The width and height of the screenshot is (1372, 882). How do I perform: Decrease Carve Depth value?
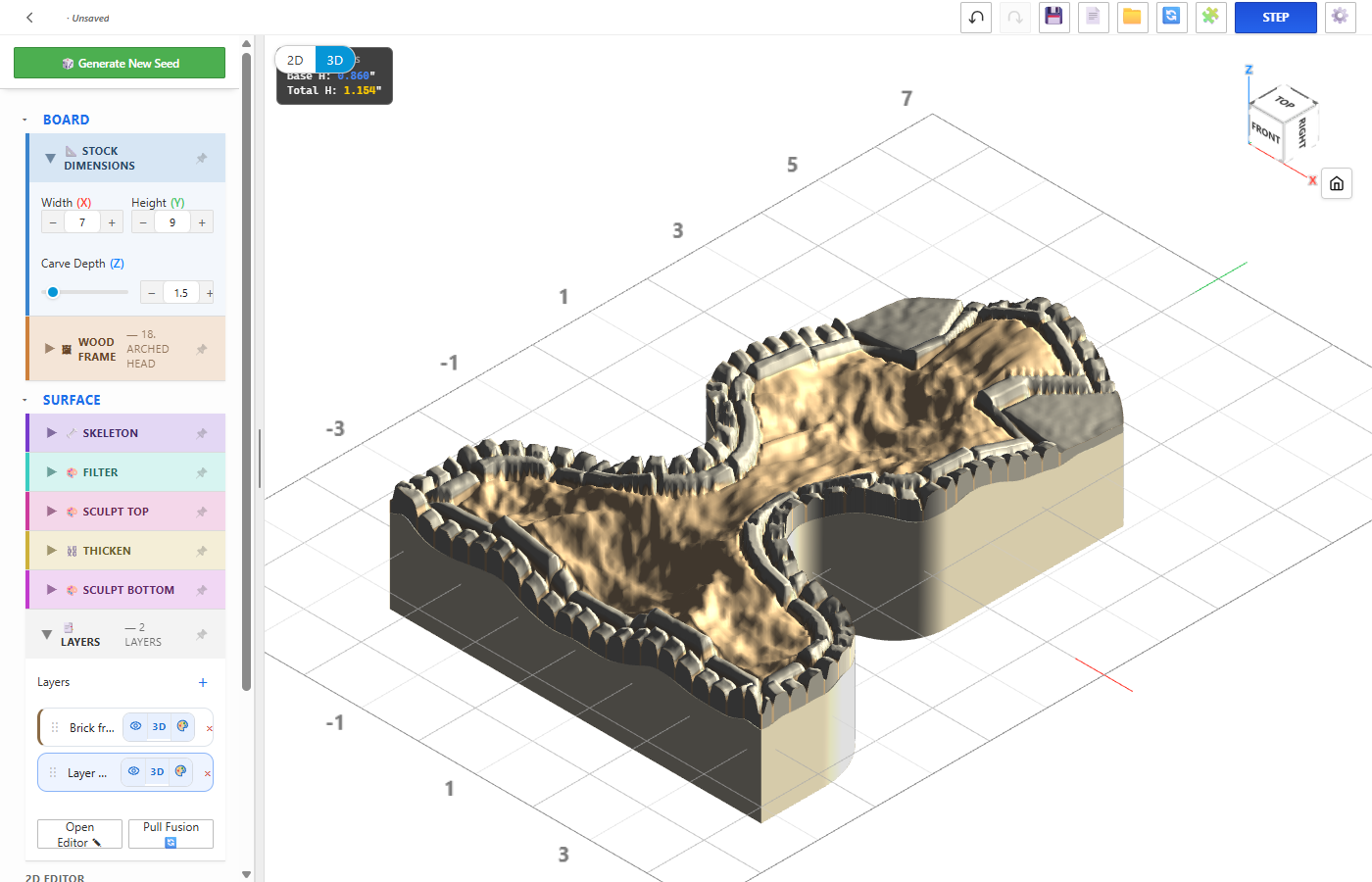152,292
